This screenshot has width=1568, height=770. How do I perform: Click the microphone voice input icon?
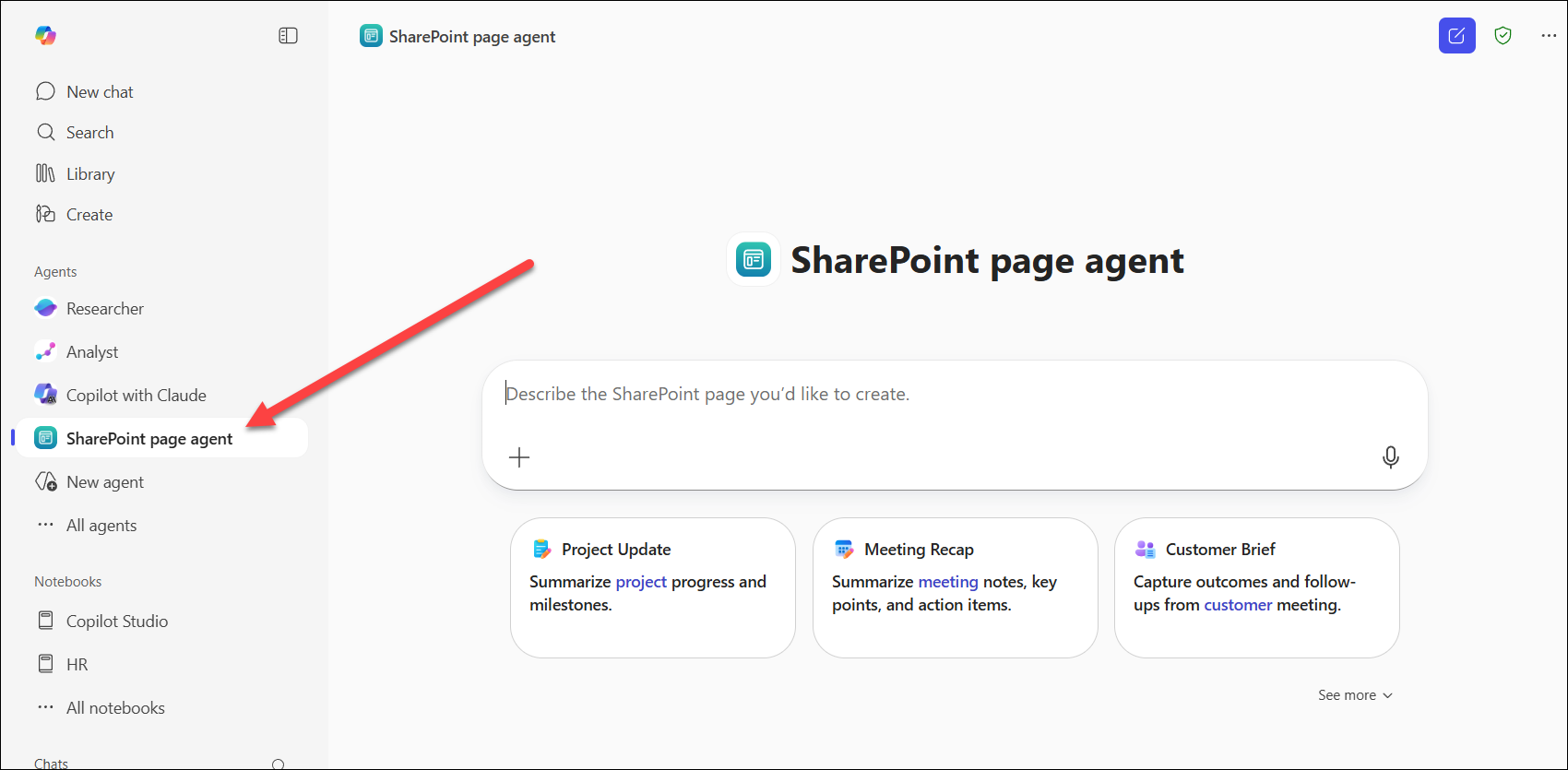tap(1390, 457)
